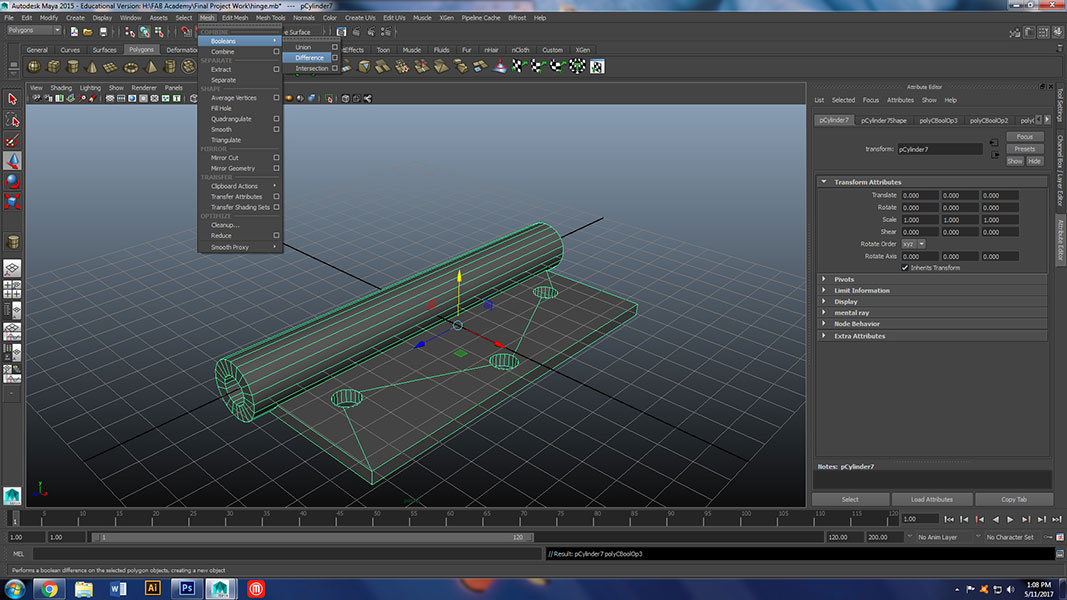Create a polygon cylinder from the shelf
This screenshot has width=1067, height=600.
tap(72, 67)
